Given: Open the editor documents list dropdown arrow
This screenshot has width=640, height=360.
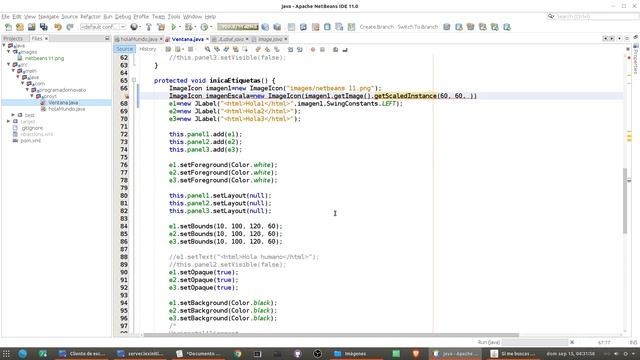Looking at the screenshot, I should [619, 38].
